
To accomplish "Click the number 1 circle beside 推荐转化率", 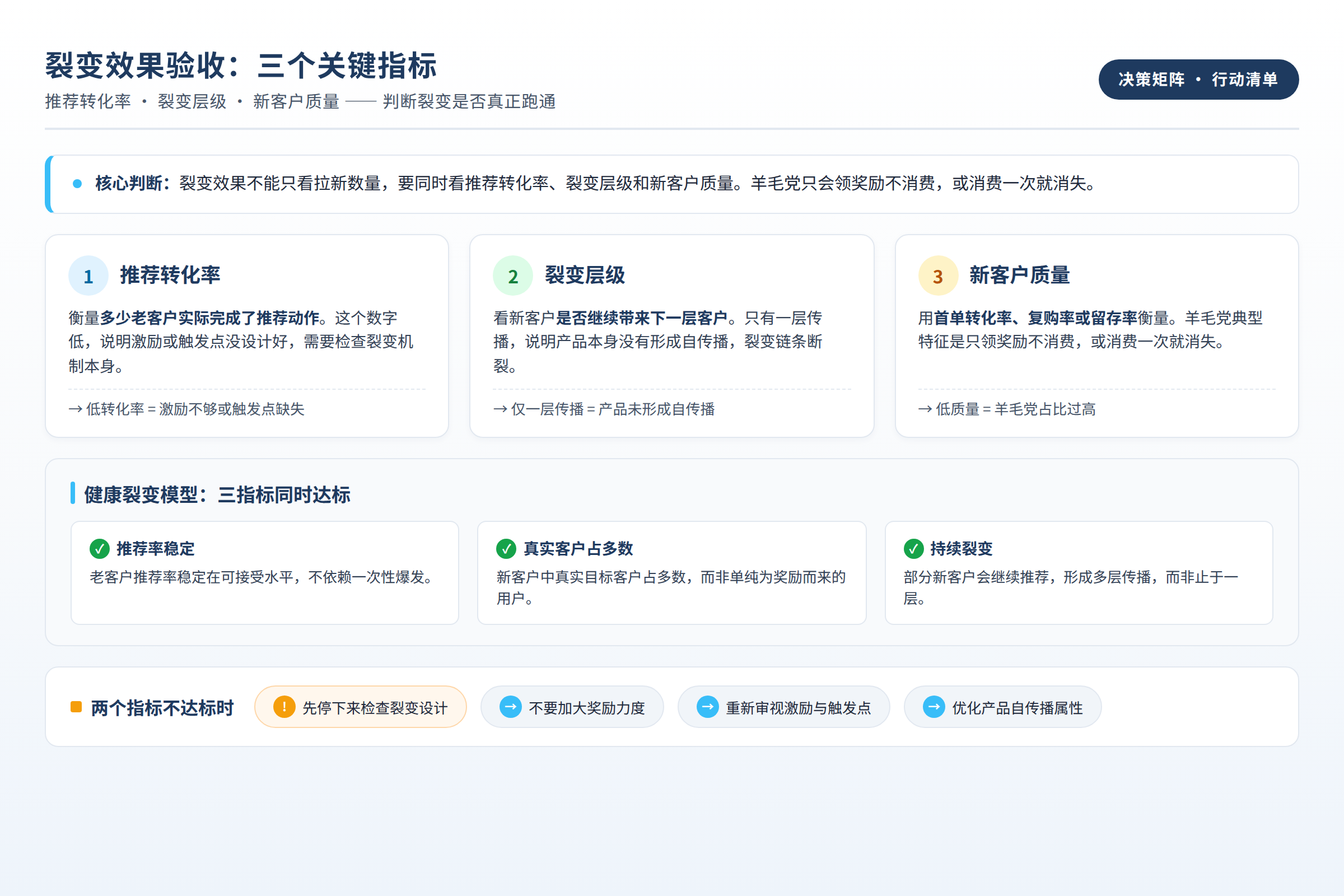I will [x=88, y=276].
